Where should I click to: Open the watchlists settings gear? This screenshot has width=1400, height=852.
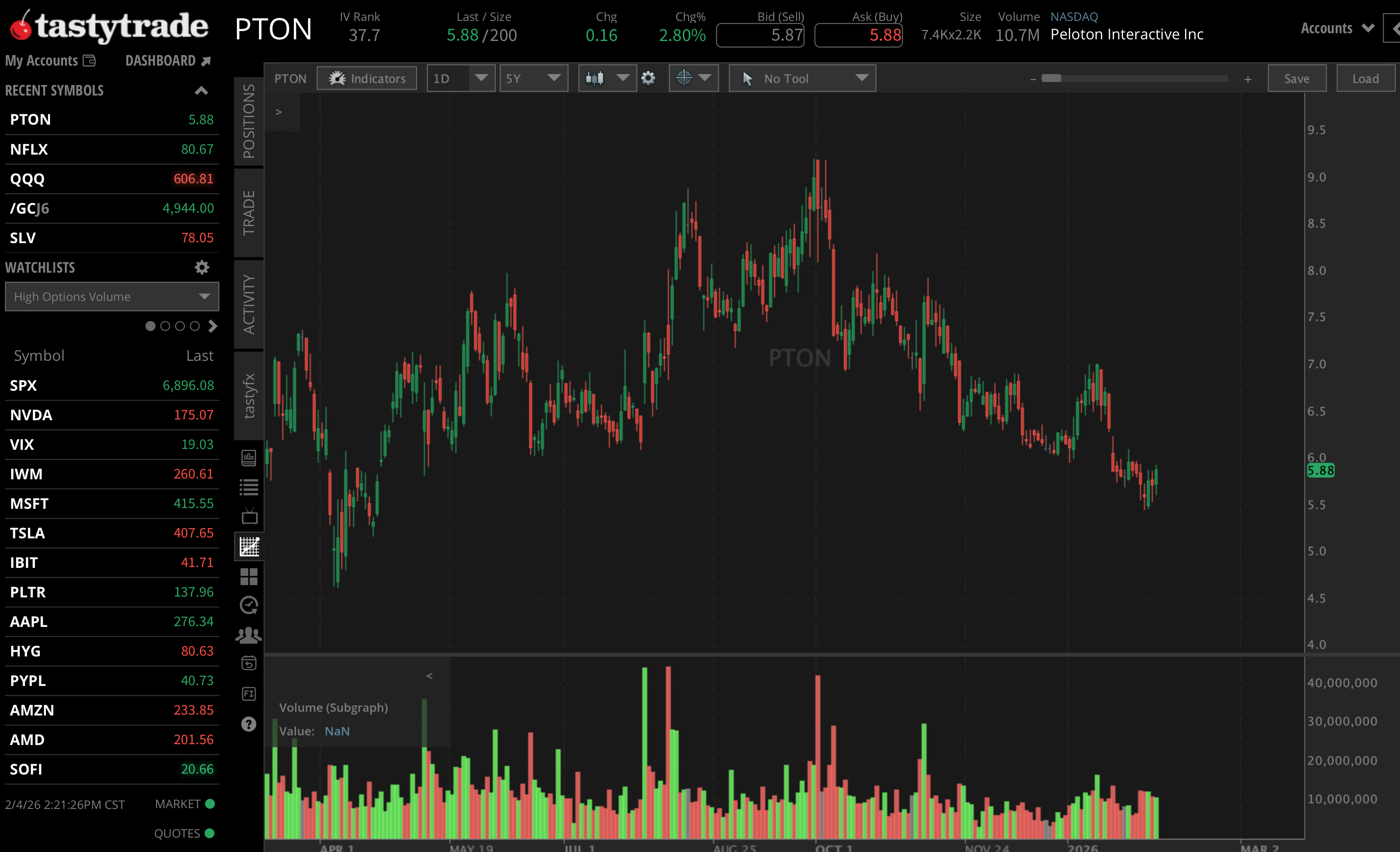pyautogui.click(x=202, y=267)
